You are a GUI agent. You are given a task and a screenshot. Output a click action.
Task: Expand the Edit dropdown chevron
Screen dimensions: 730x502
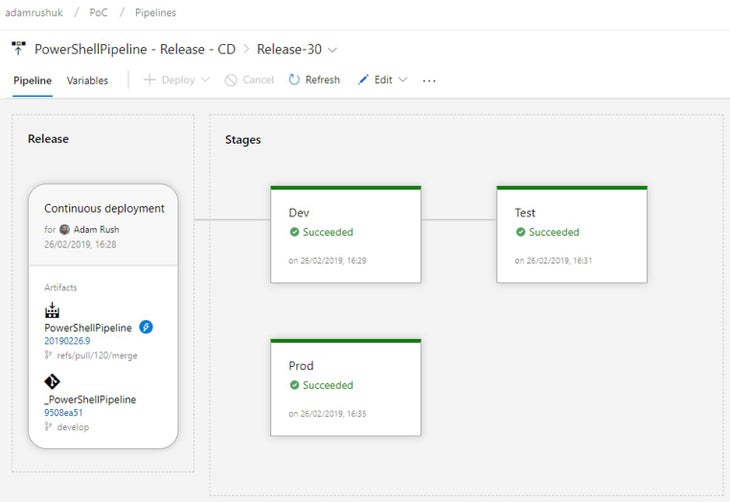(403, 80)
